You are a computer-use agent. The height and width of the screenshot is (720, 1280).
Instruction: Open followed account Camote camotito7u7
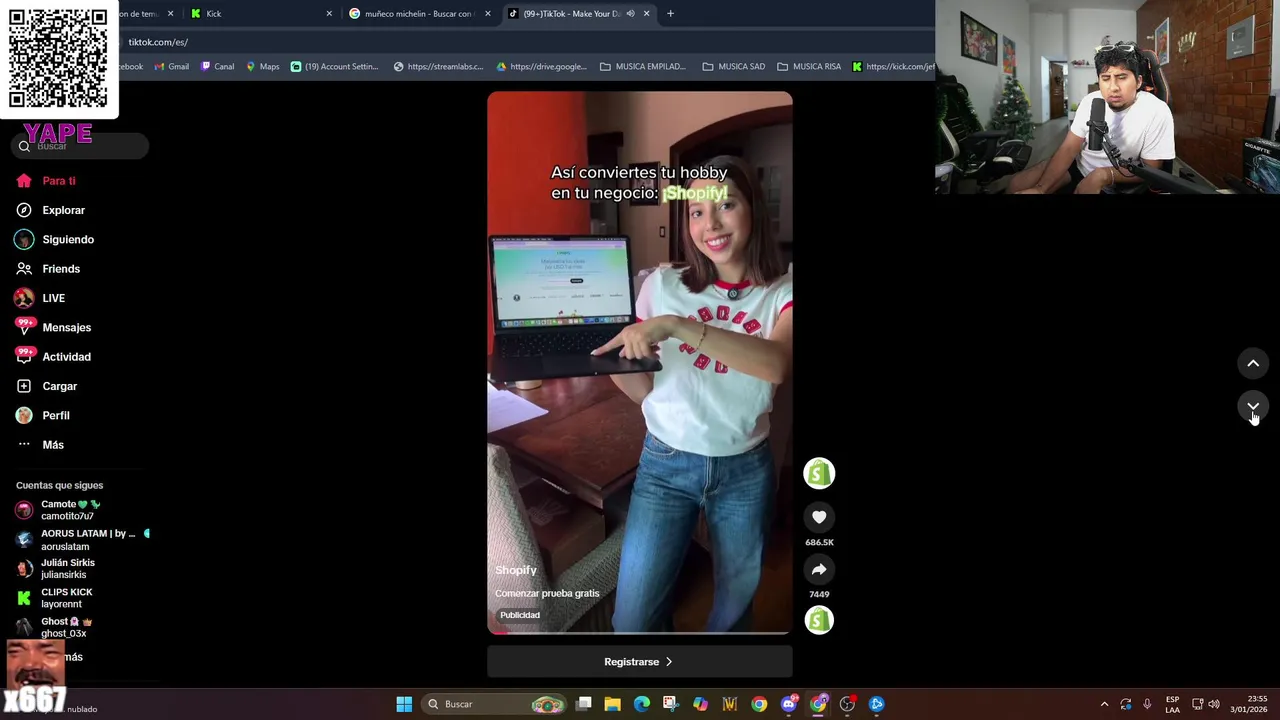[70, 510]
